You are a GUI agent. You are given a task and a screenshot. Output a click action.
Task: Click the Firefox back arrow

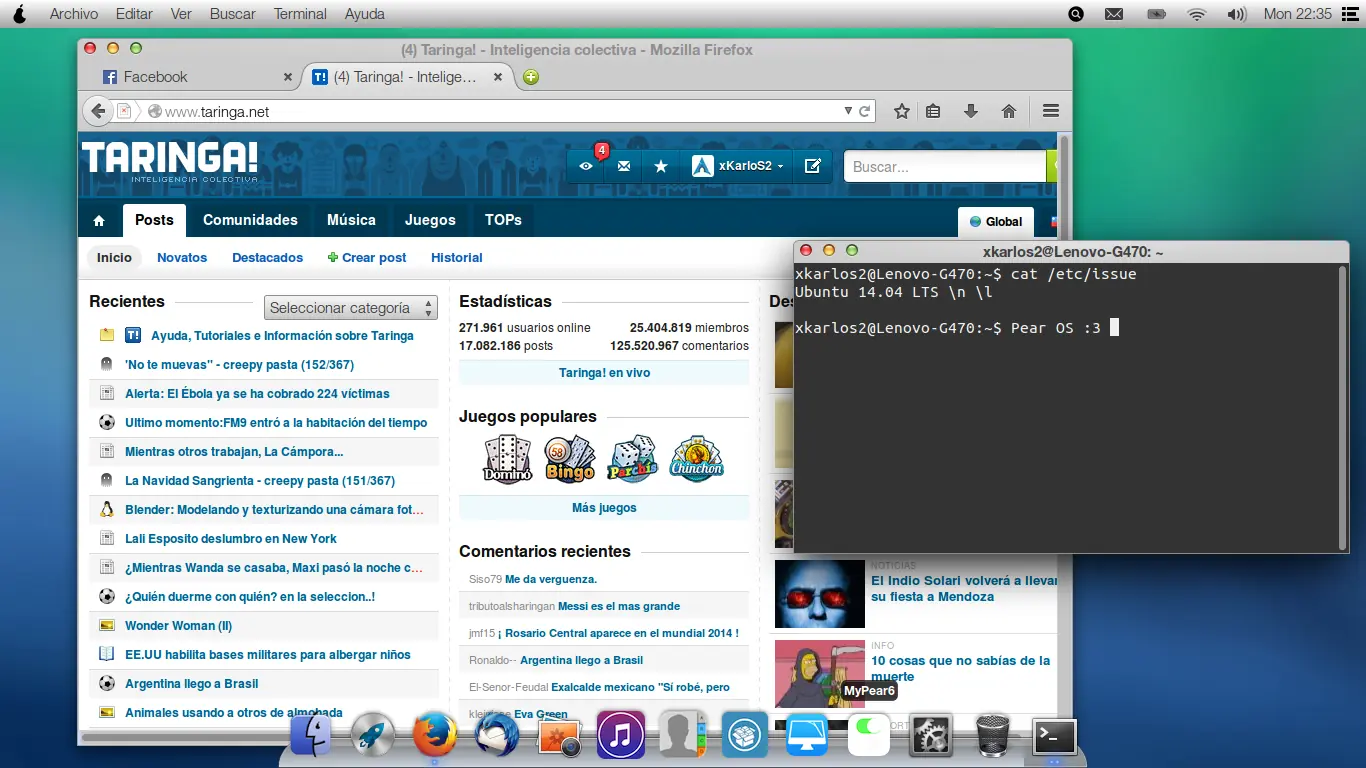(x=96, y=111)
